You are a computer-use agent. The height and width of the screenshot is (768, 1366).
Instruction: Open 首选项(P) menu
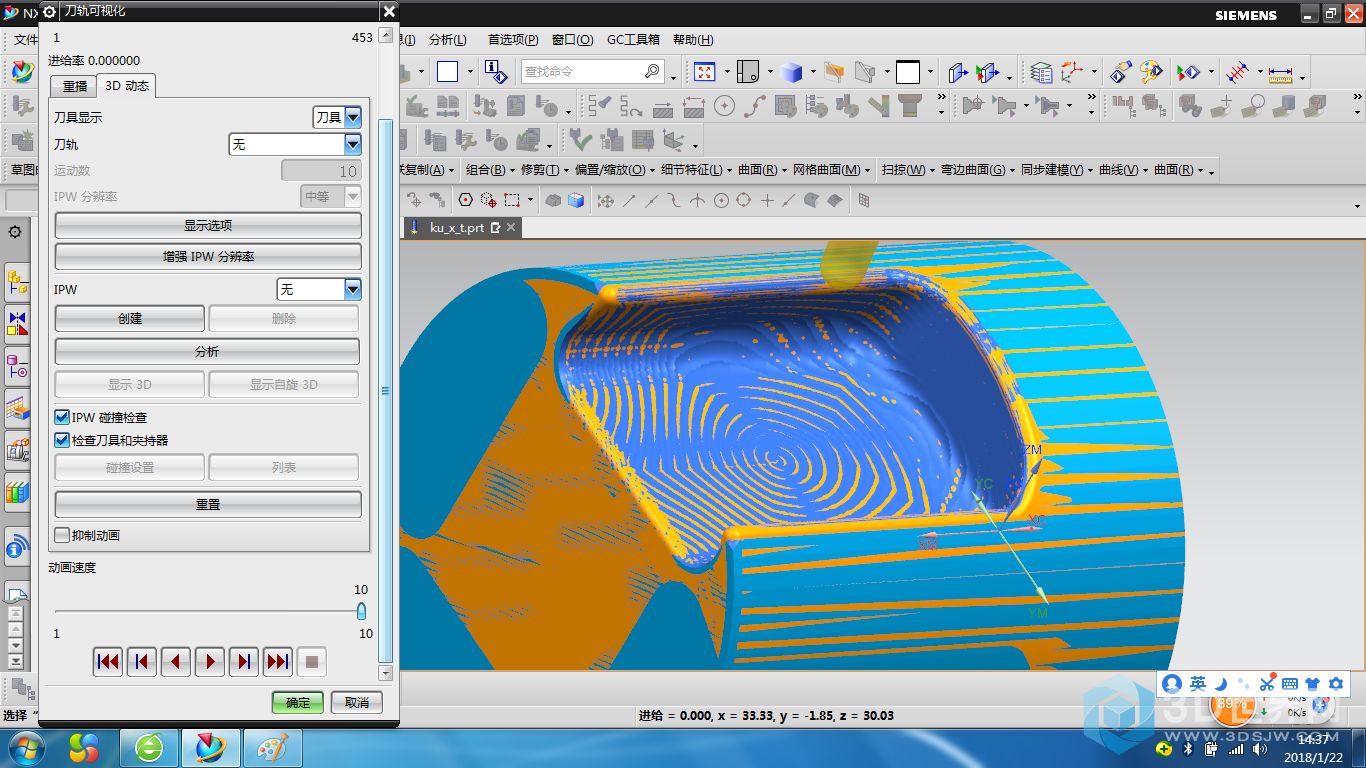[x=513, y=40]
